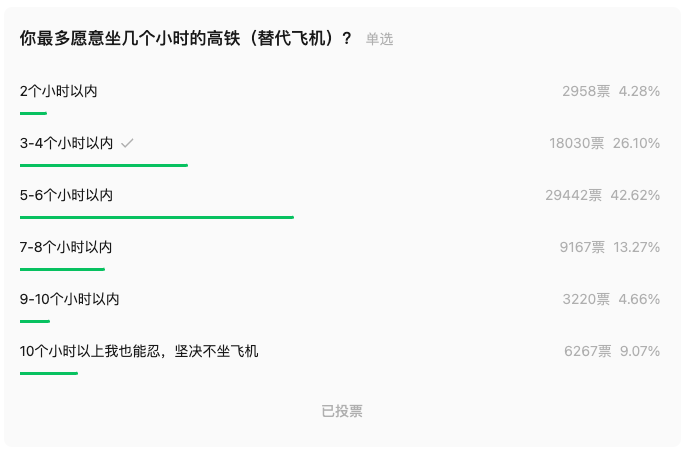Click the 29442票 vote count
686x454 pixels.
(574, 195)
